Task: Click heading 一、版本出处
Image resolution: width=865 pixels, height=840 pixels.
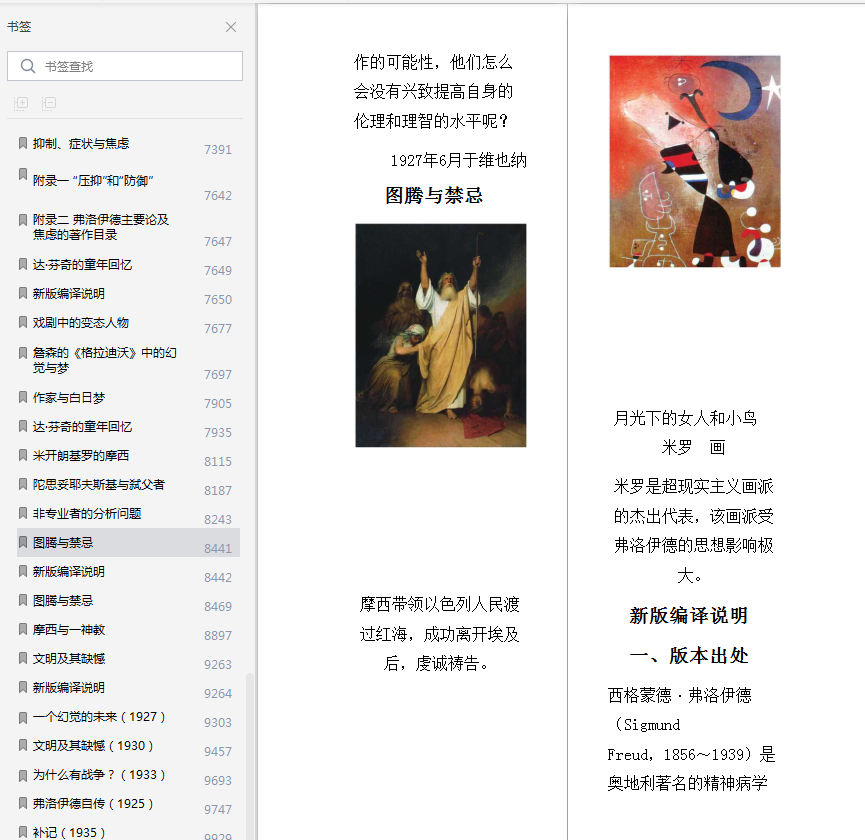Action: (x=688, y=656)
